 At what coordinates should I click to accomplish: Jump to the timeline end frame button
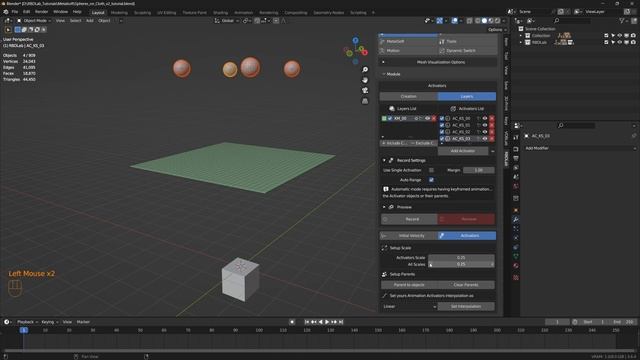tap(341, 322)
